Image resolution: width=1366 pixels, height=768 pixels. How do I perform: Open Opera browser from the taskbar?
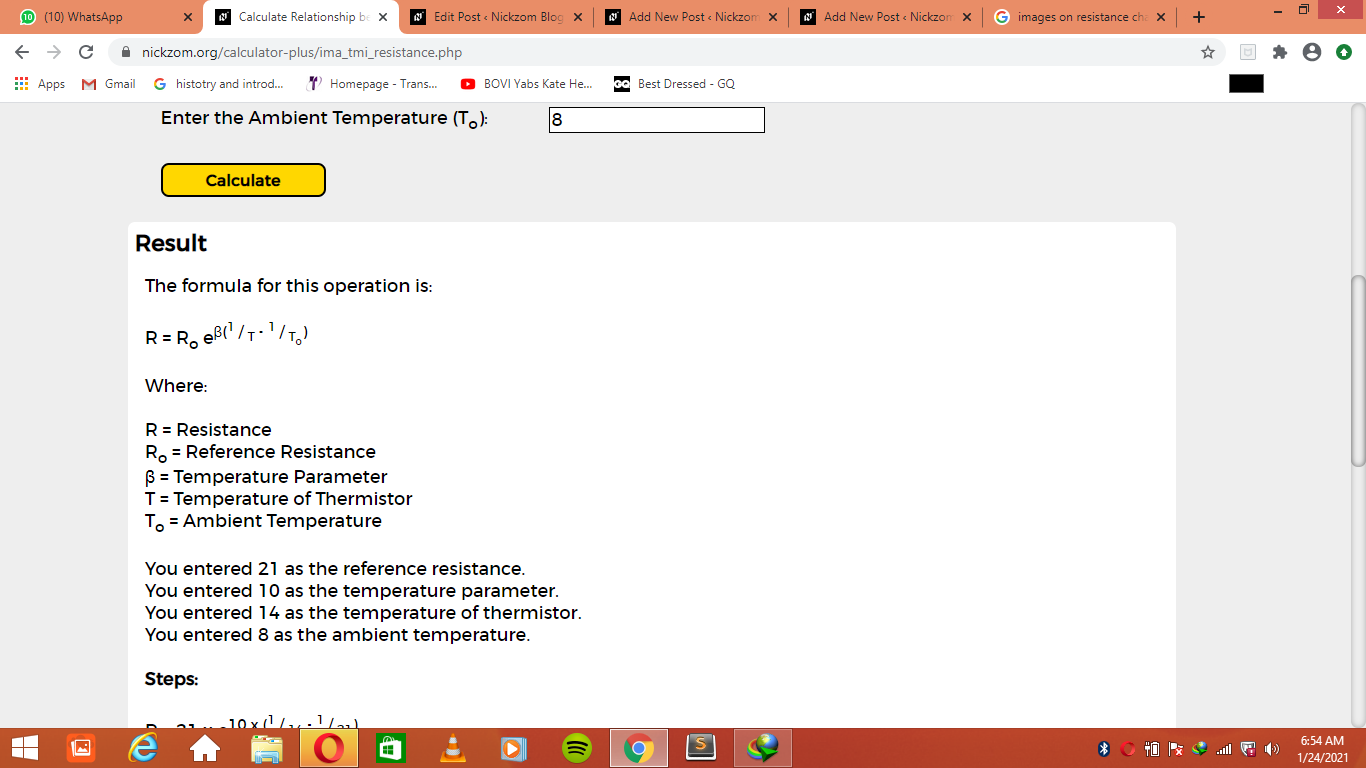click(329, 748)
